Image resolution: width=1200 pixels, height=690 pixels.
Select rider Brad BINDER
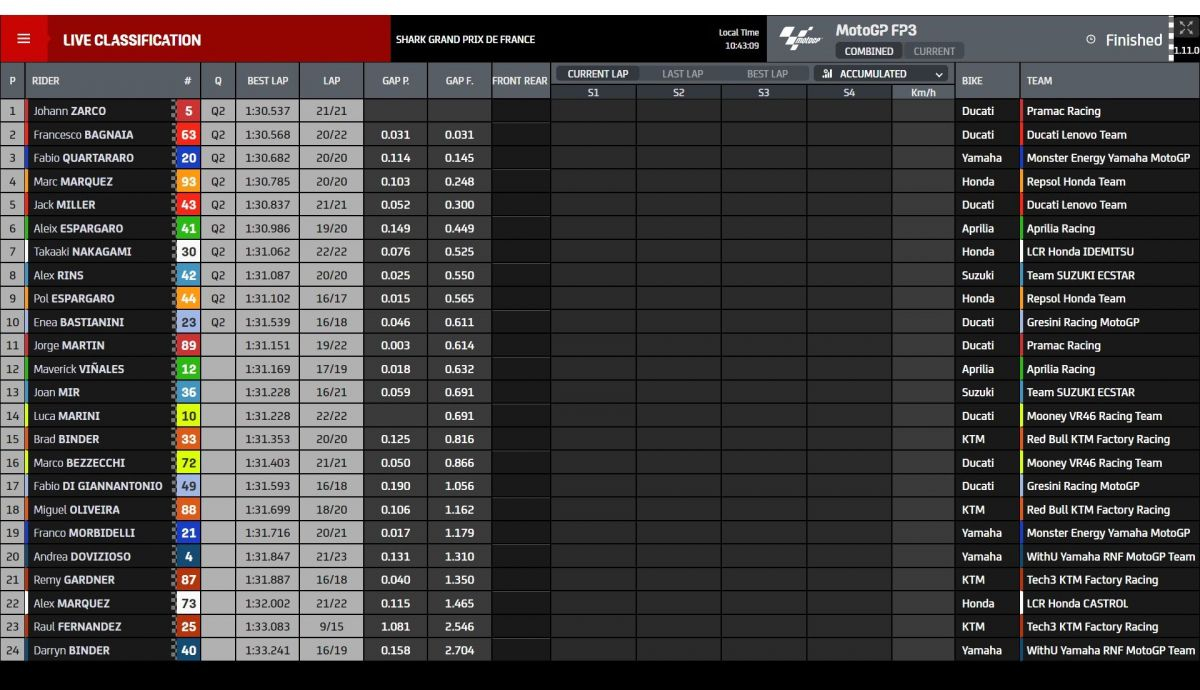point(66,439)
